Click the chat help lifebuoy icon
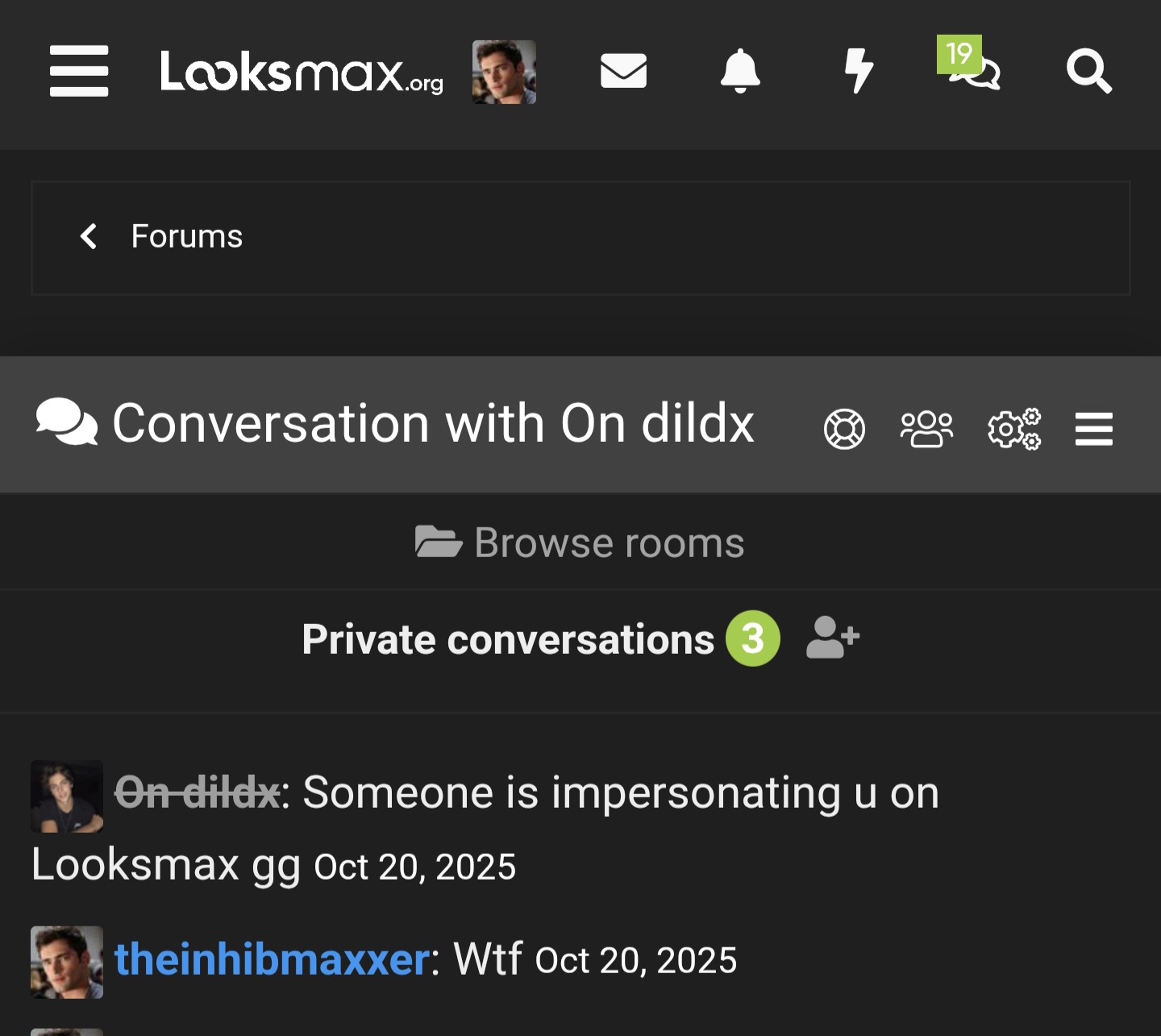Image resolution: width=1161 pixels, height=1036 pixels. 844,428
